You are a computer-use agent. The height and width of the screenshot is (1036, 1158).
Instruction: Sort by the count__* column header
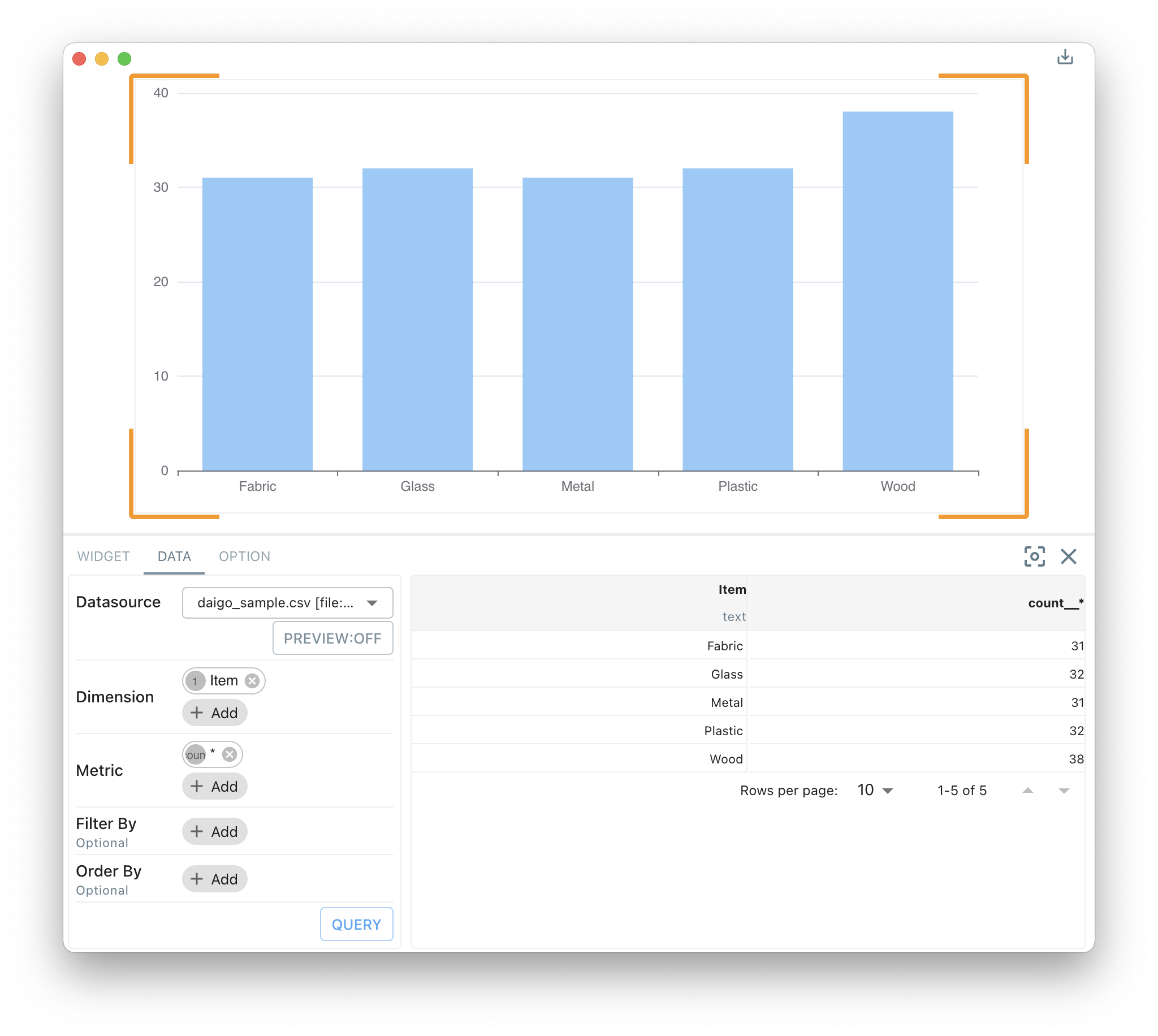(x=1056, y=603)
